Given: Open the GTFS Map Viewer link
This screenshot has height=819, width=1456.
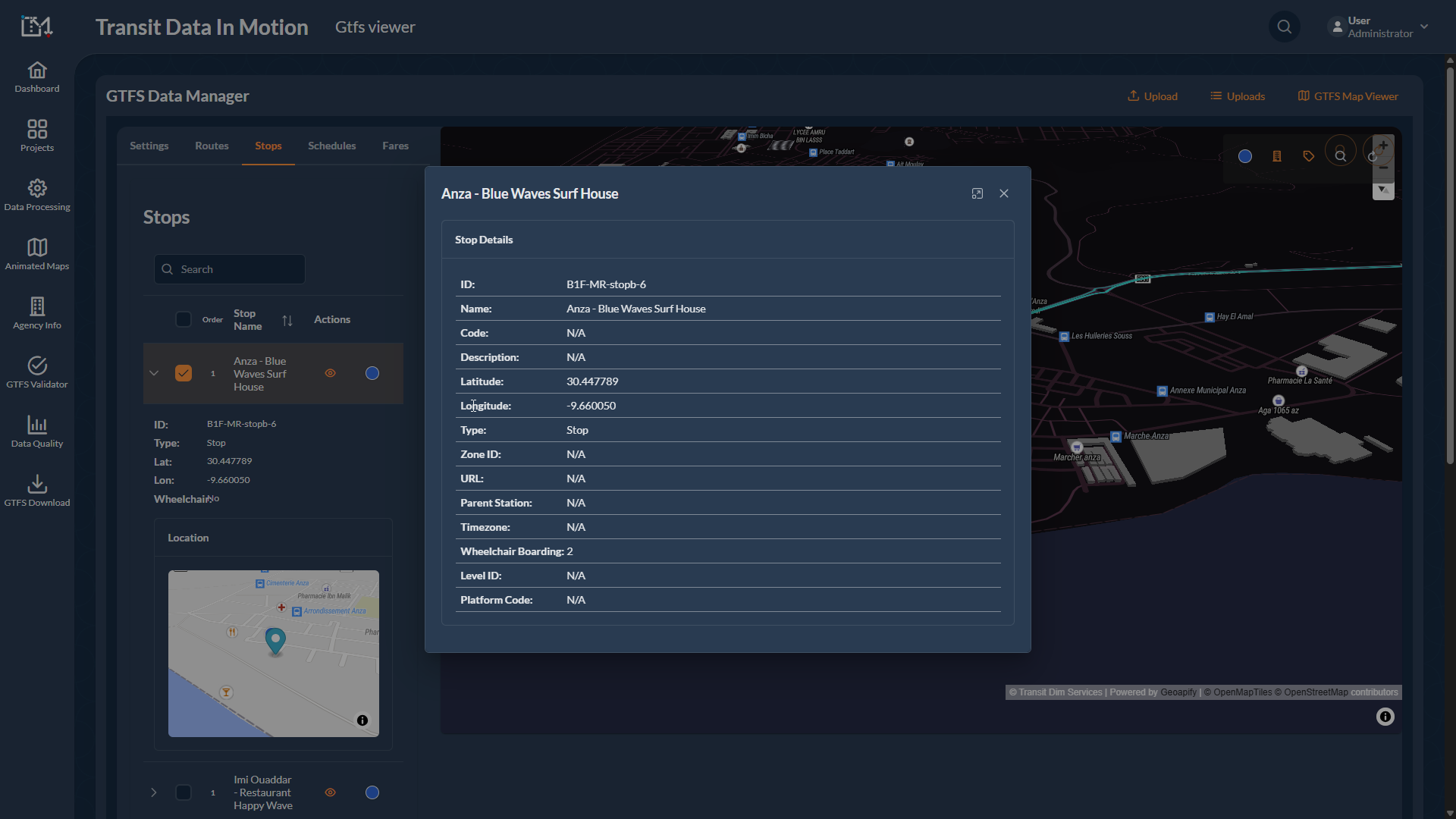Looking at the screenshot, I should click(1348, 96).
